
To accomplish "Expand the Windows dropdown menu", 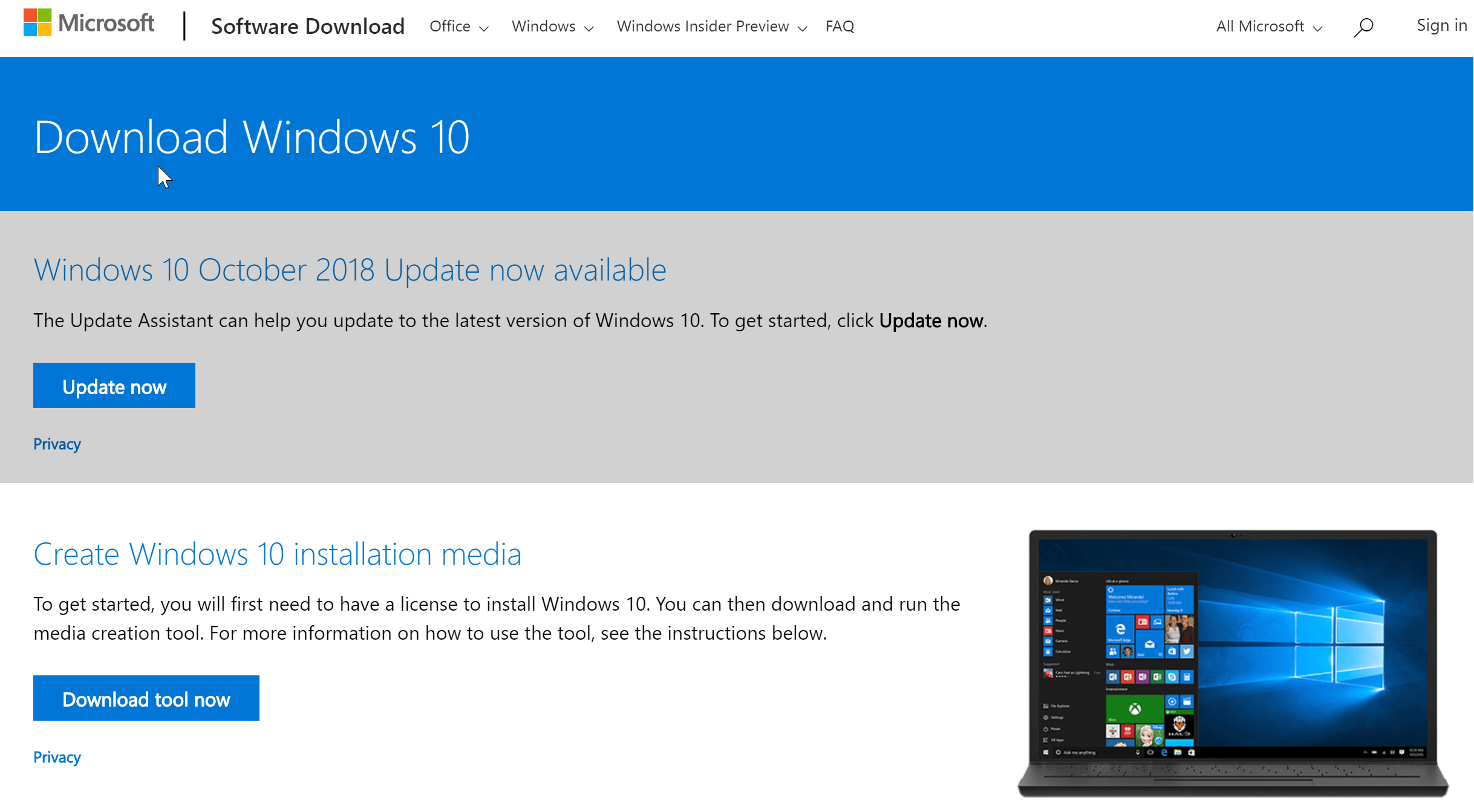I will coord(552,27).
